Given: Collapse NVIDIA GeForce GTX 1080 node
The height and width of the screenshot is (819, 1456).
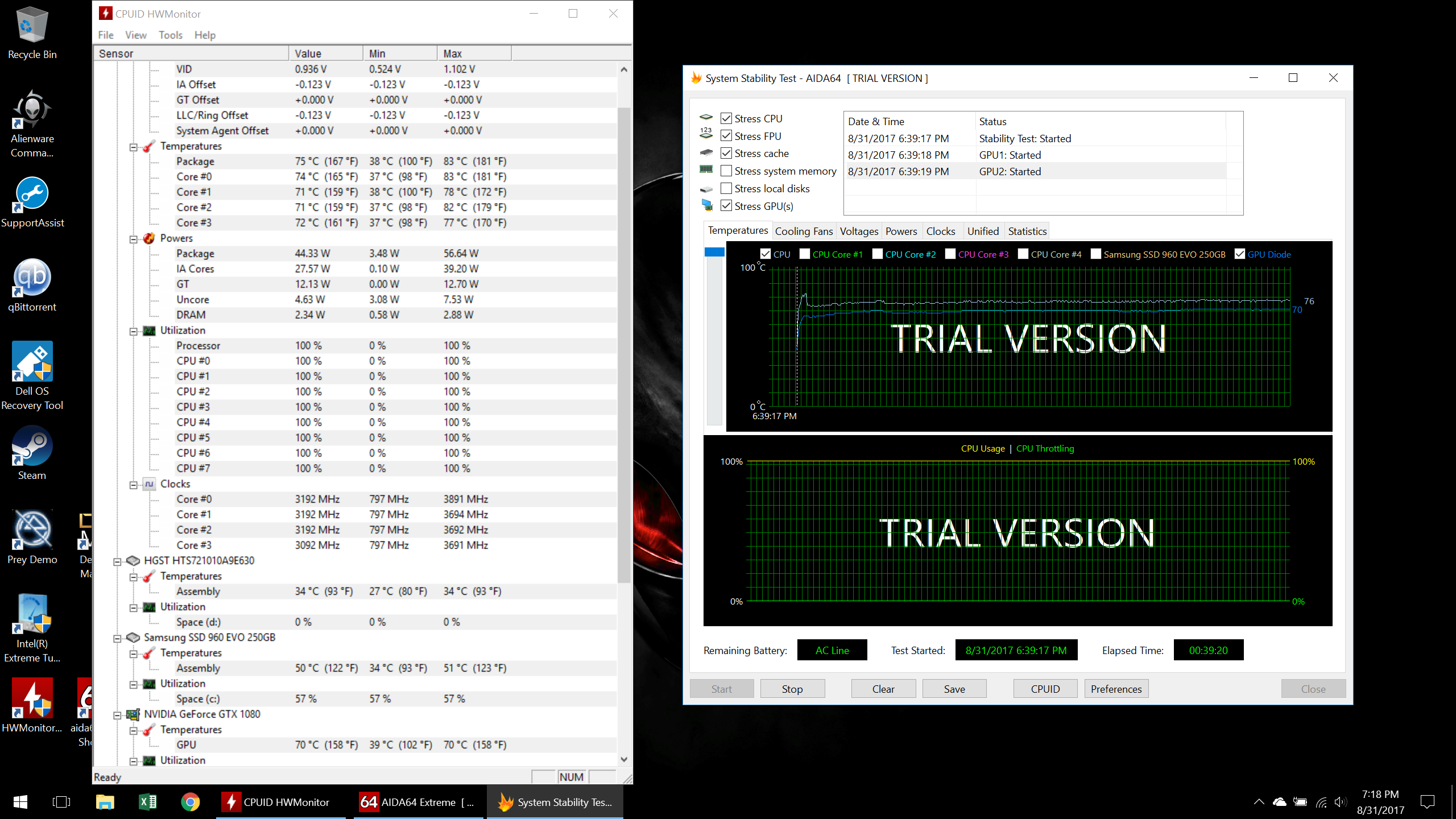Looking at the screenshot, I should 117,715.
